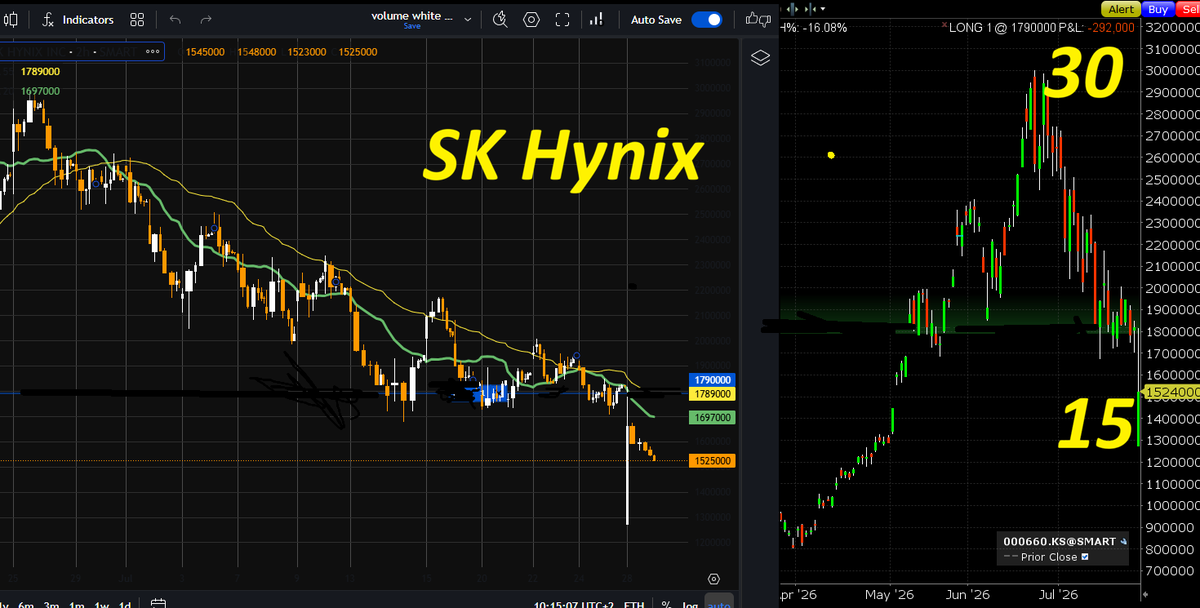Click the P&L value -292,000
The image size is (1200, 608).
(1111, 28)
